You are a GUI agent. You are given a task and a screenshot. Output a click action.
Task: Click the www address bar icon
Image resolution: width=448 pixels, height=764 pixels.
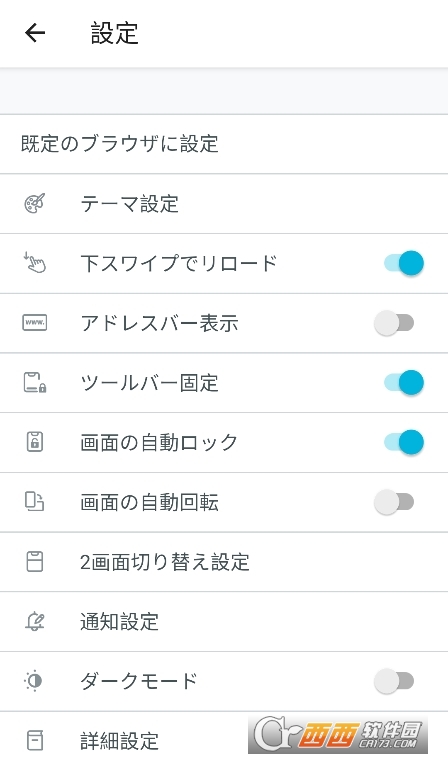[35, 323]
